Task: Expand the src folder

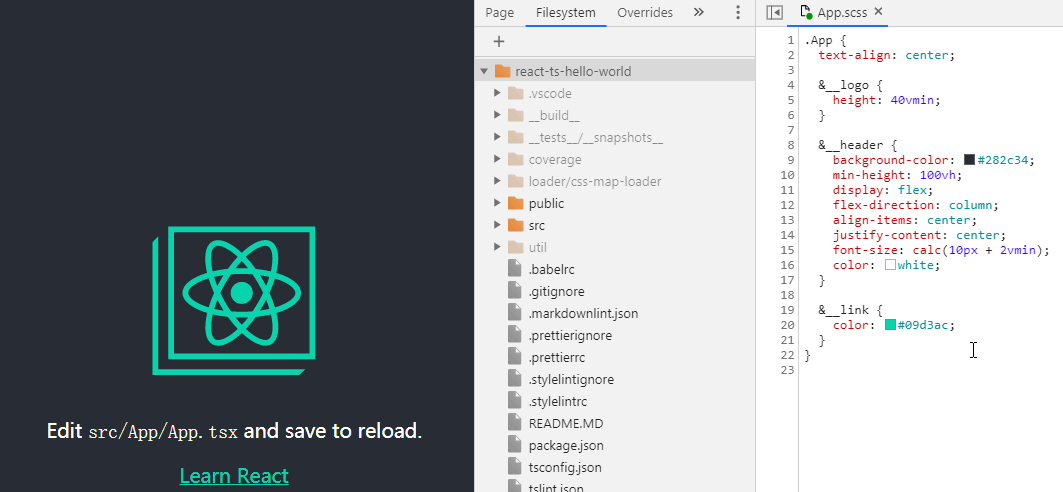Action: pos(497,225)
